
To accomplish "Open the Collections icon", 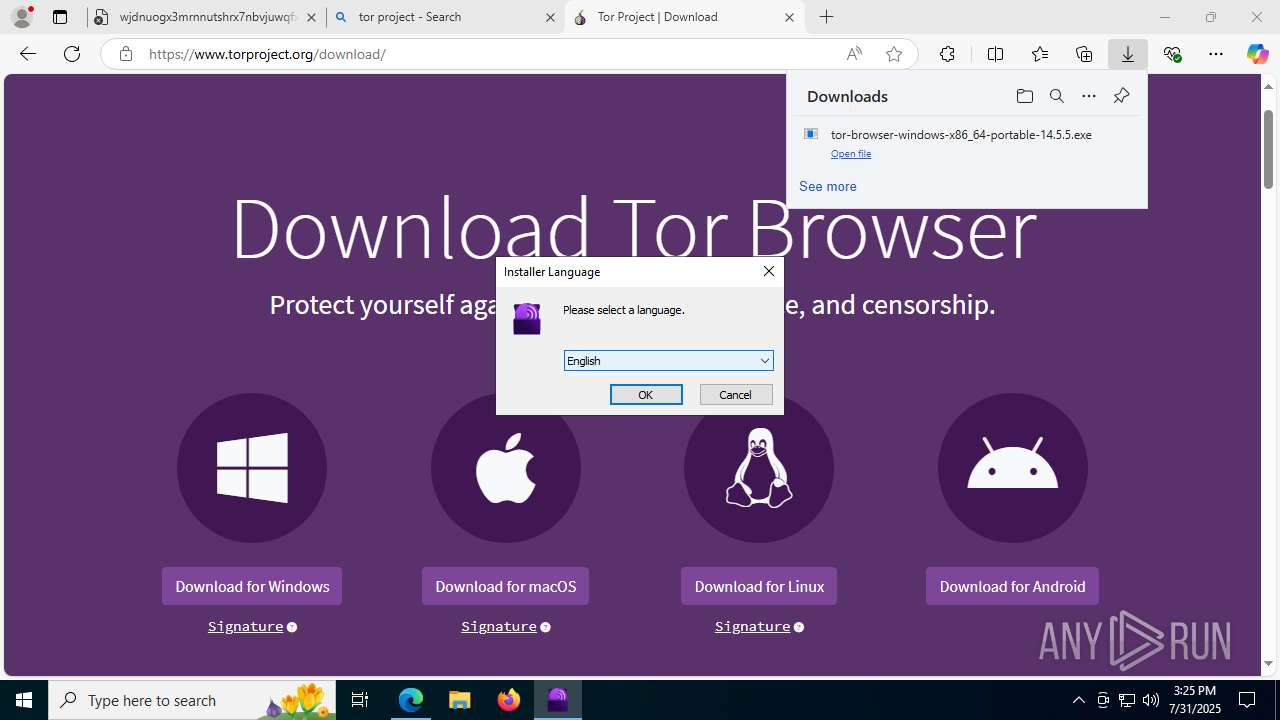I will 1084,54.
